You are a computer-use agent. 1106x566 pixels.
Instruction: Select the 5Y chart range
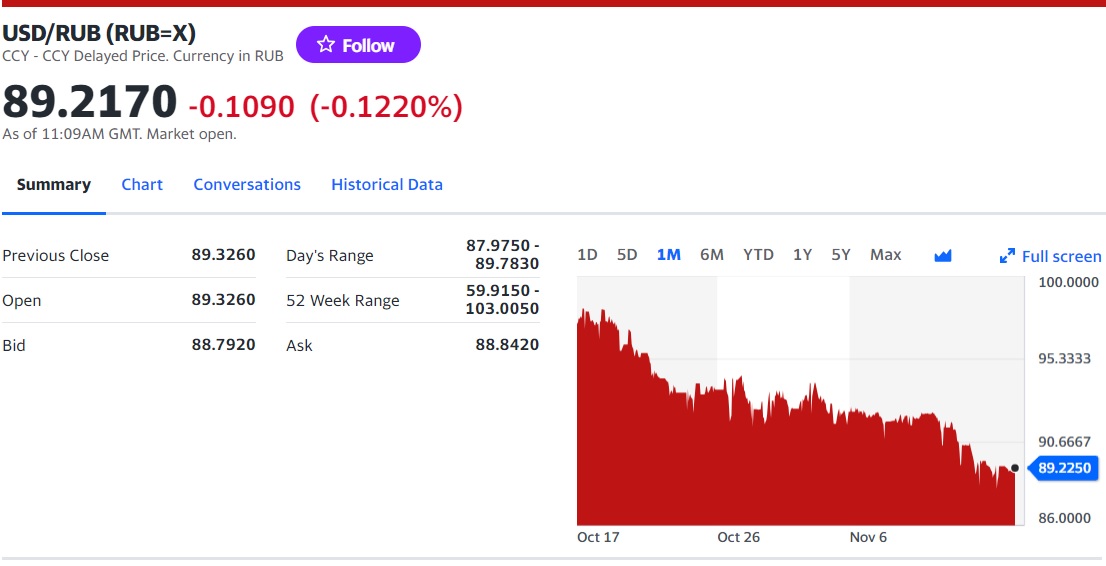(x=841, y=255)
